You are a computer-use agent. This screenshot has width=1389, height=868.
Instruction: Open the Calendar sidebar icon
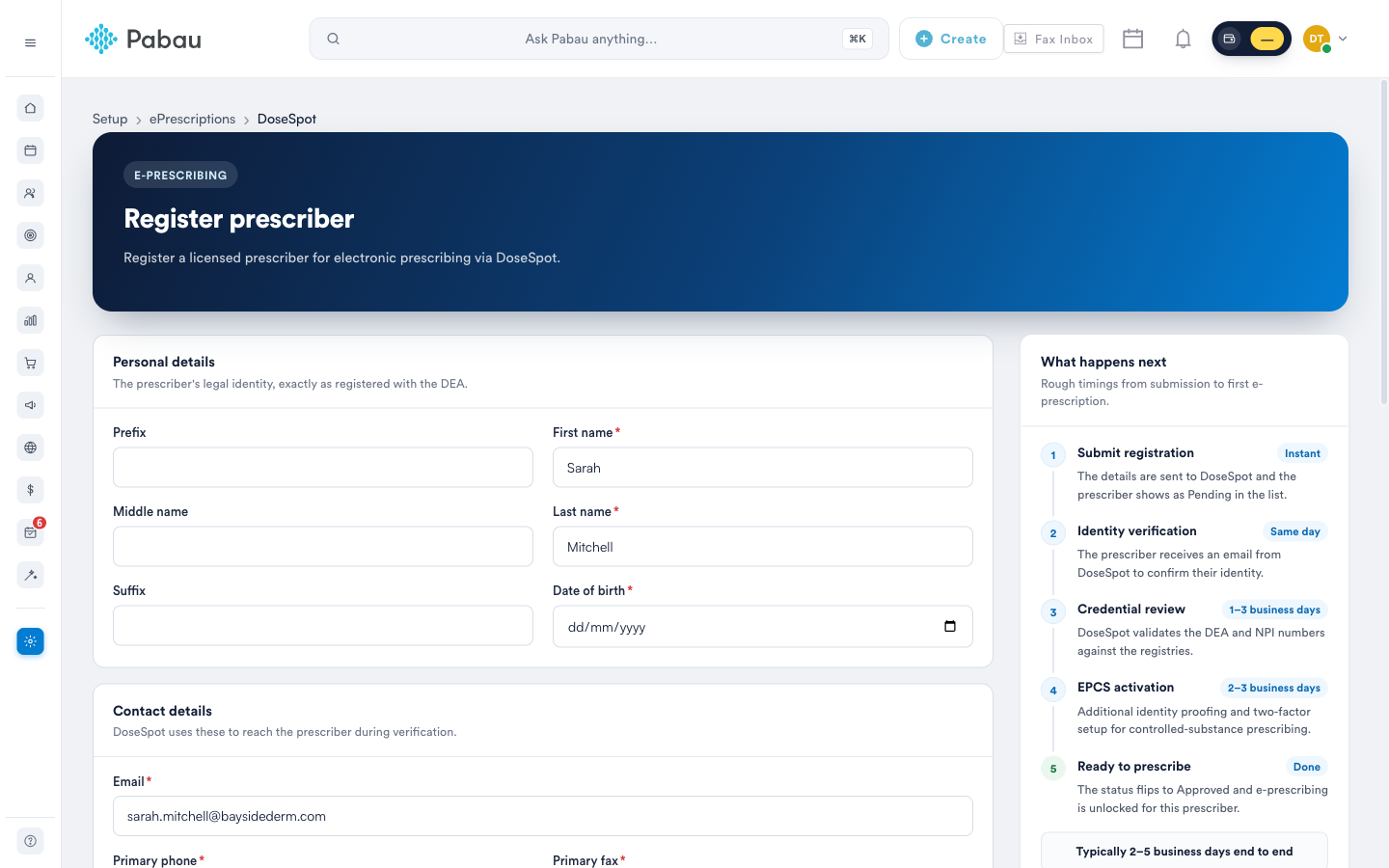tap(30, 150)
